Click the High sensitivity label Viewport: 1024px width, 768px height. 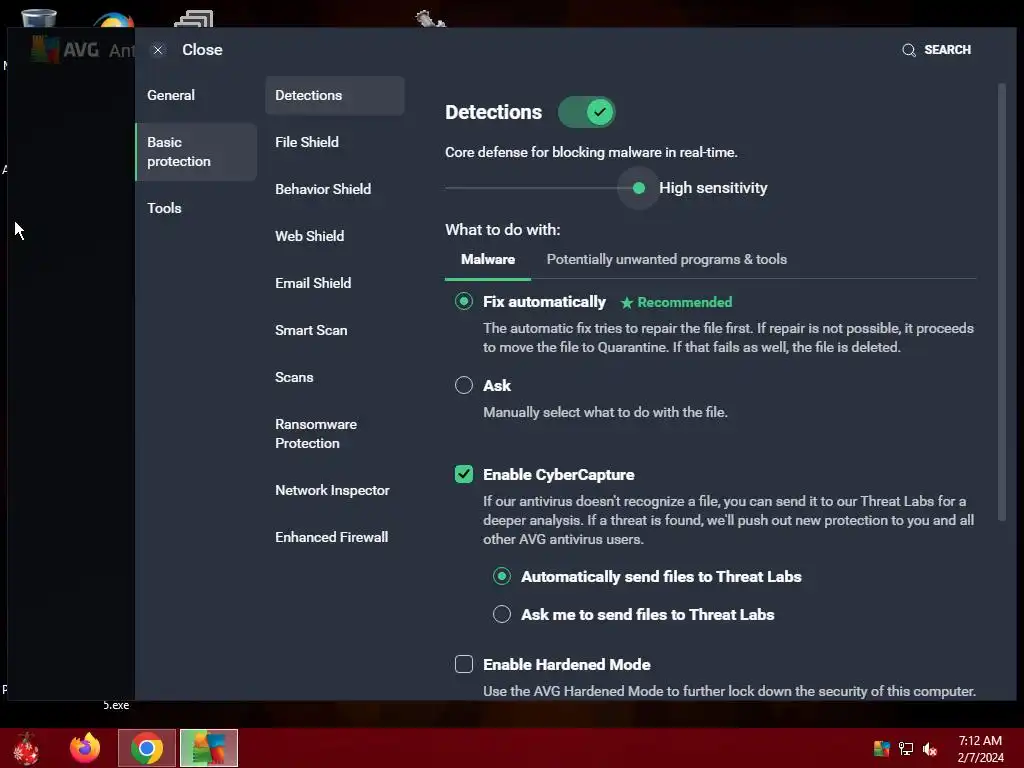[x=713, y=188]
